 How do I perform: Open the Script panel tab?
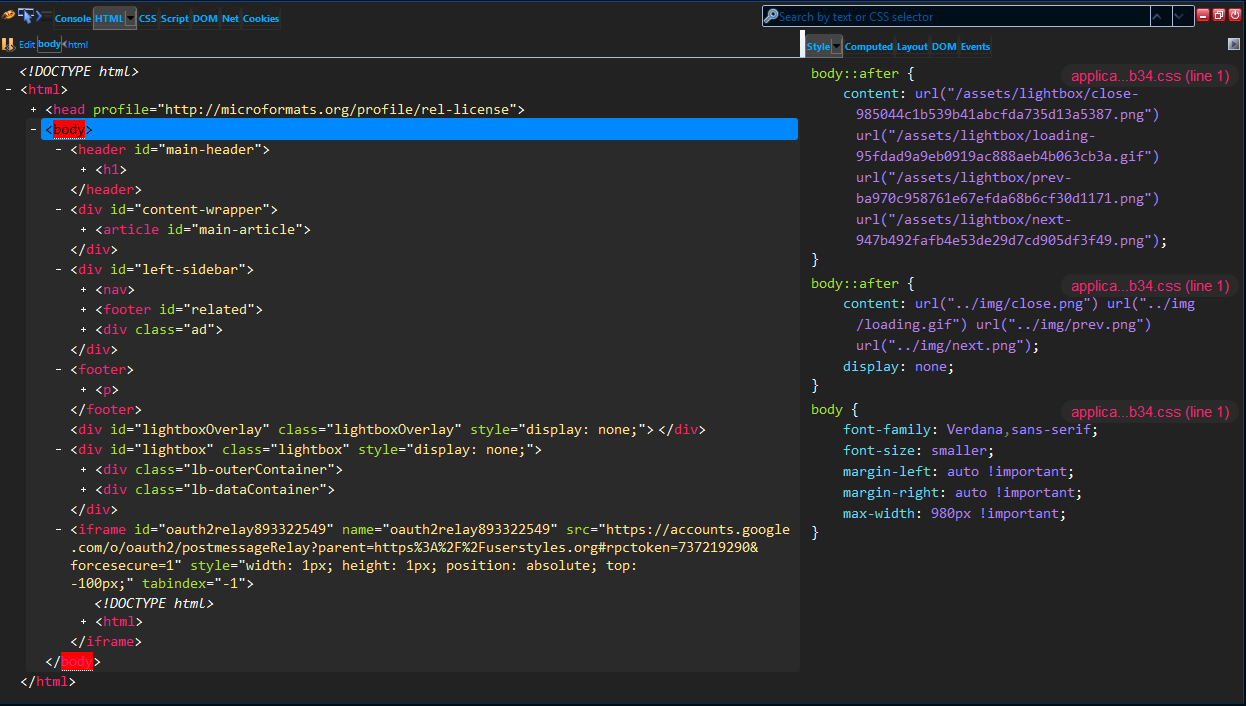click(x=174, y=18)
